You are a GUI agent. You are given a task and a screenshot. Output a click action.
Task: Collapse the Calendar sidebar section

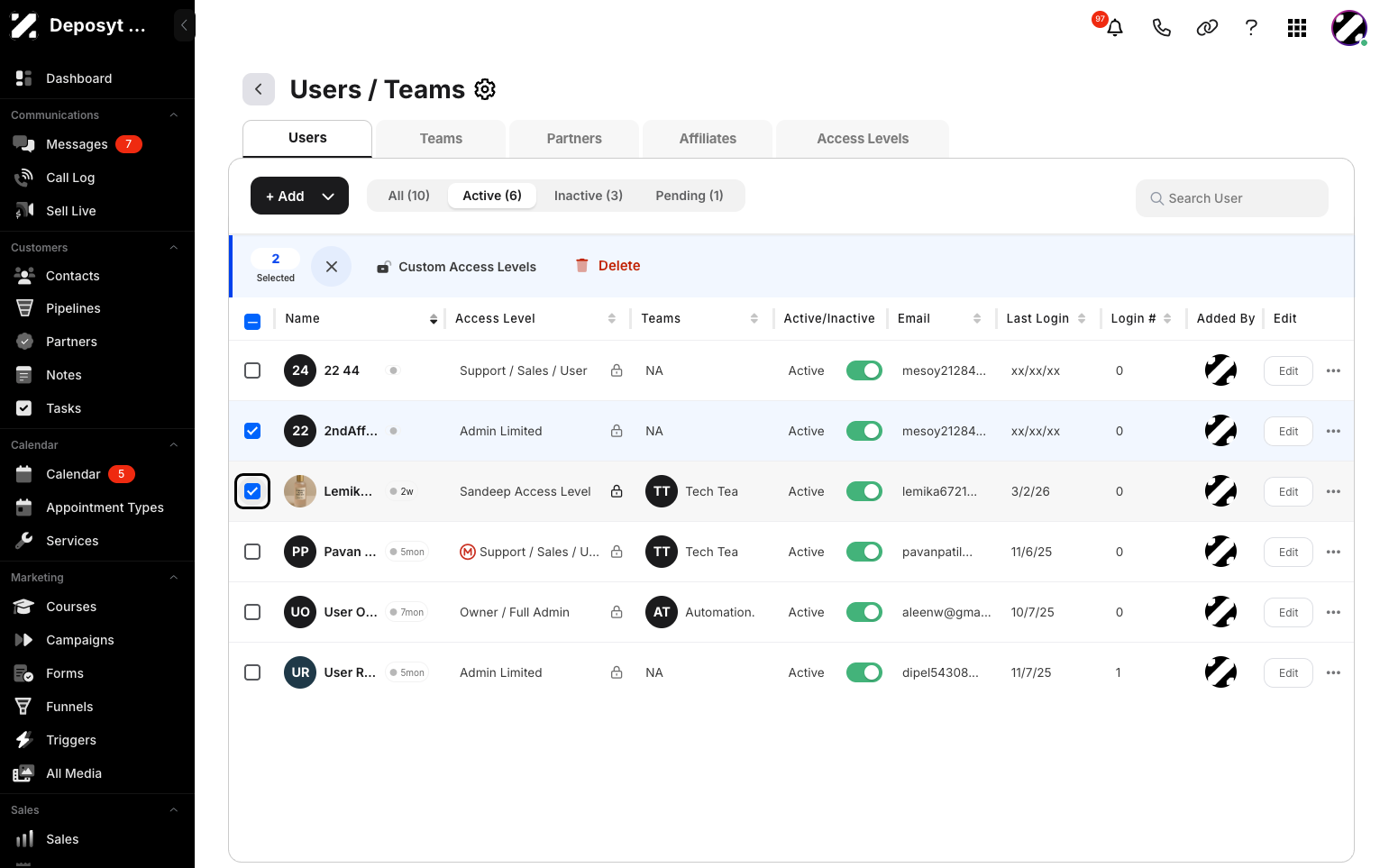click(174, 445)
